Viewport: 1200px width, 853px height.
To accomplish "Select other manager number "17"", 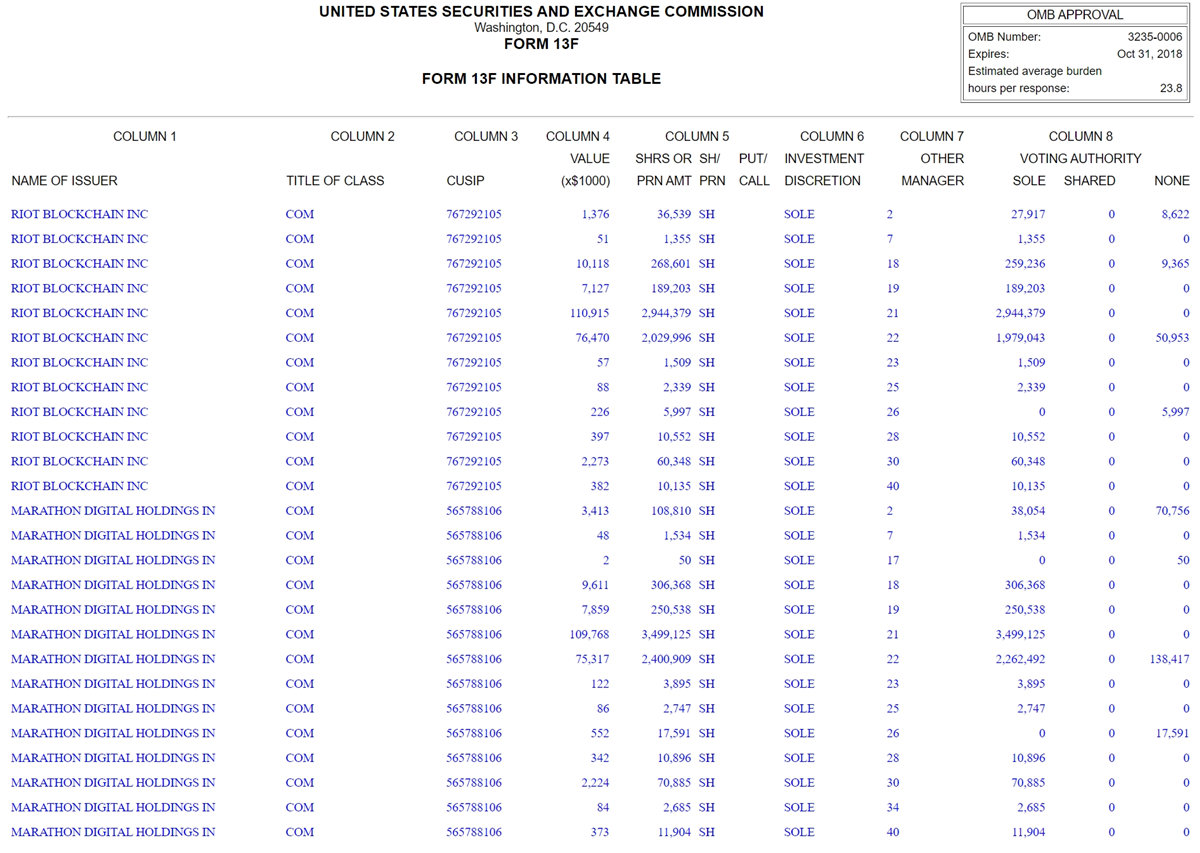I will [x=893, y=560].
